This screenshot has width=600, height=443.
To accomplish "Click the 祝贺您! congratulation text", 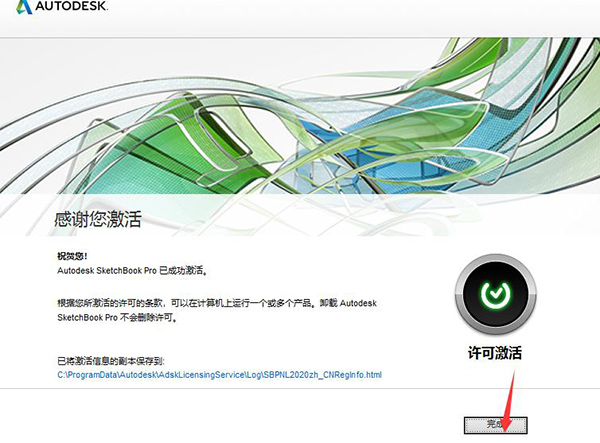I will coord(72,256).
